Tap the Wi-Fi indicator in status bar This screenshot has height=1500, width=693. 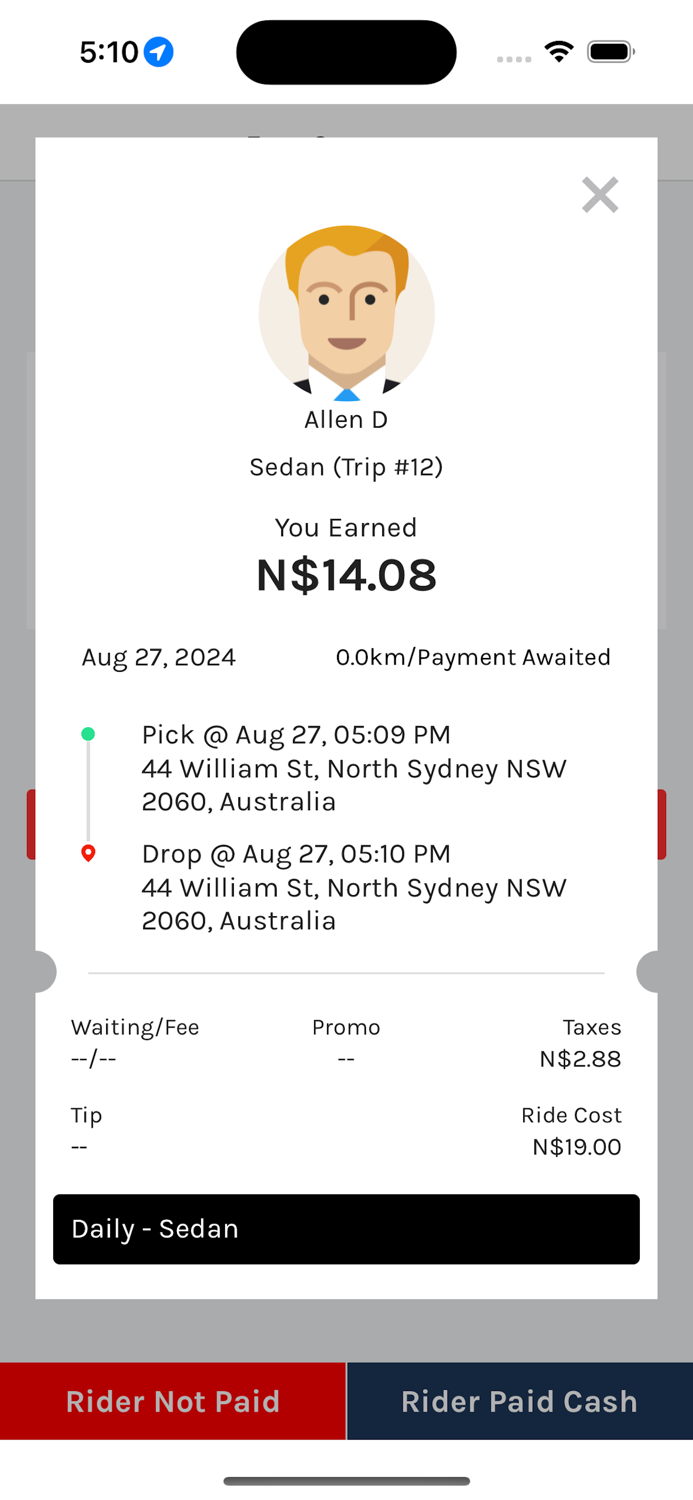pyautogui.click(x=558, y=51)
